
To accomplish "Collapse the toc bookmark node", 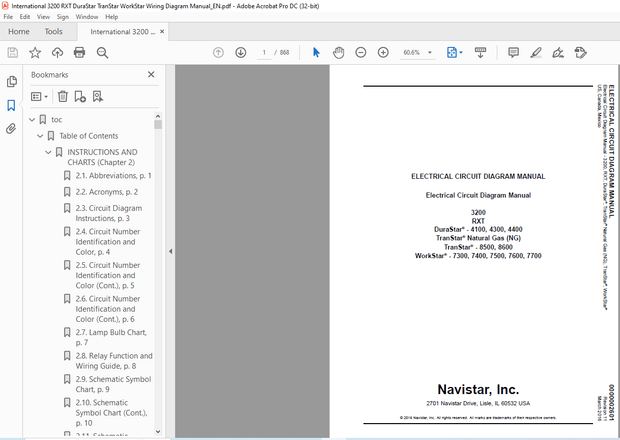I will [x=32, y=119].
